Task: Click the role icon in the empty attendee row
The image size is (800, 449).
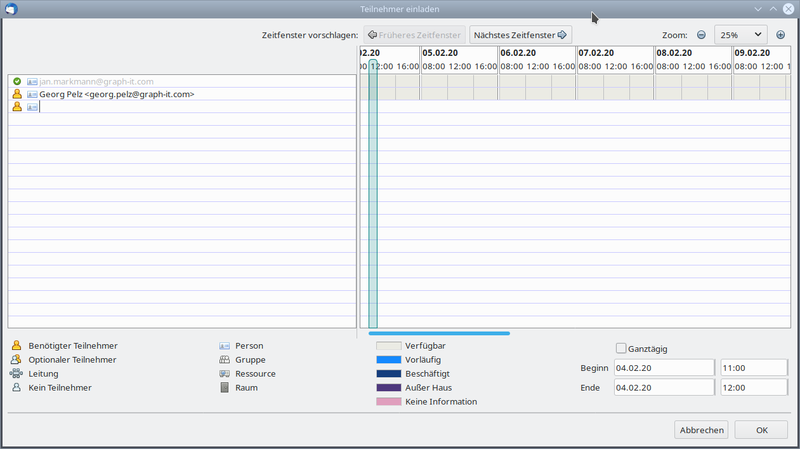Action: pos(16,107)
